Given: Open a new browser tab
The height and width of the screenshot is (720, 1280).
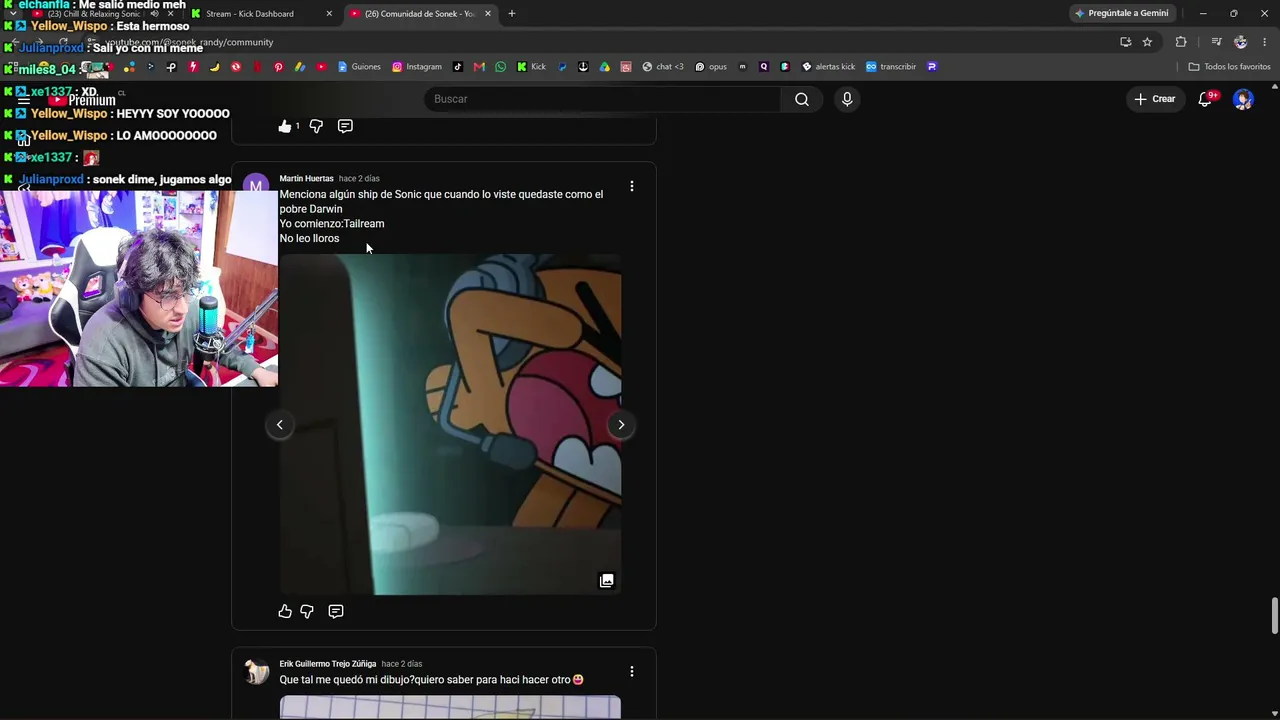Looking at the screenshot, I should click(x=512, y=14).
